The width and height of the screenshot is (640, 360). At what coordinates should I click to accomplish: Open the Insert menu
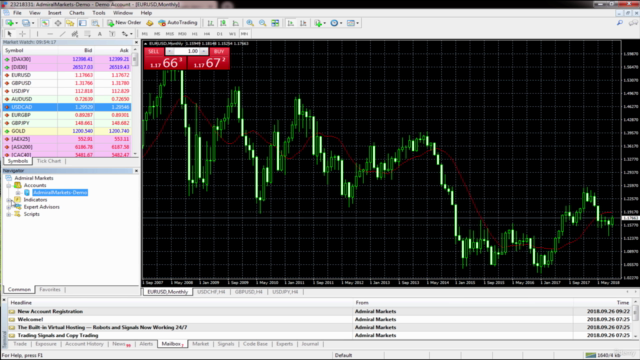pos(54,13)
